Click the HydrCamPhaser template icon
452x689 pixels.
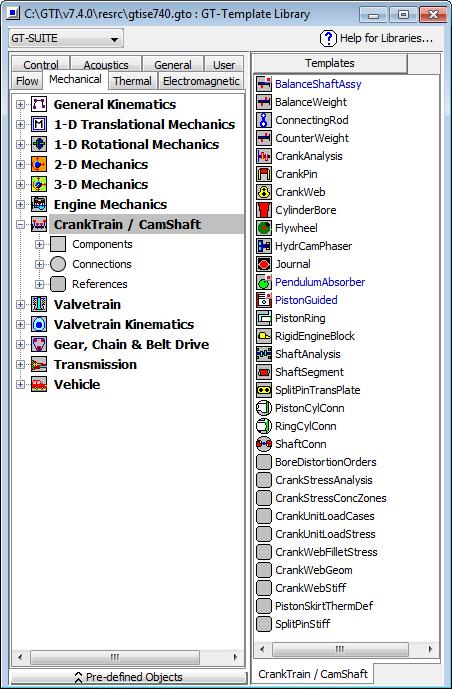(264, 246)
